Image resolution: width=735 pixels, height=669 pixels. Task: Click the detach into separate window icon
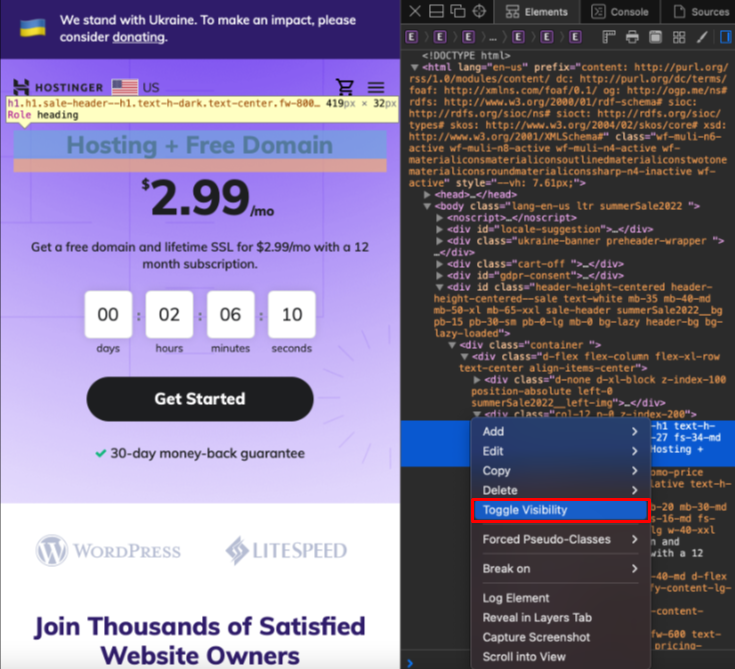(x=457, y=11)
